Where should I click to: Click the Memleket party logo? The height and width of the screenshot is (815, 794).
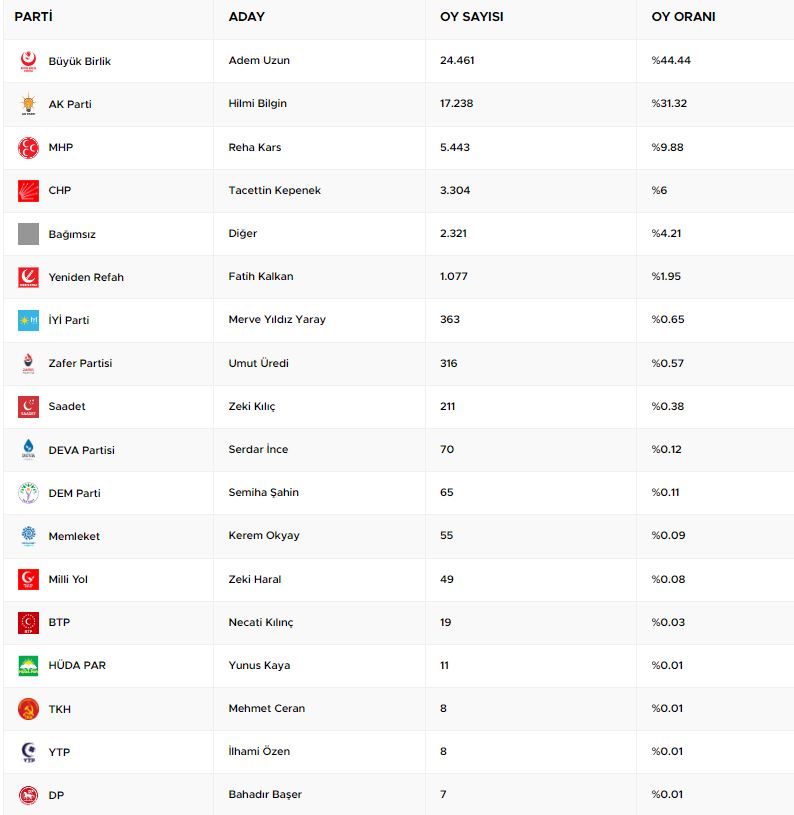pyautogui.click(x=28, y=536)
